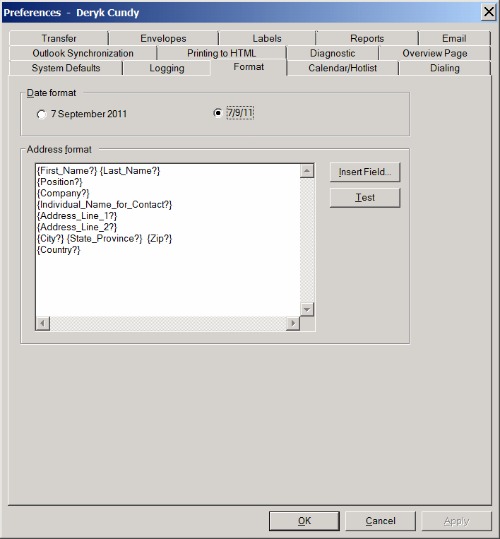Open the Outlook Synchronization tab
The height and width of the screenshot is (539, 500).
[83, 53]
